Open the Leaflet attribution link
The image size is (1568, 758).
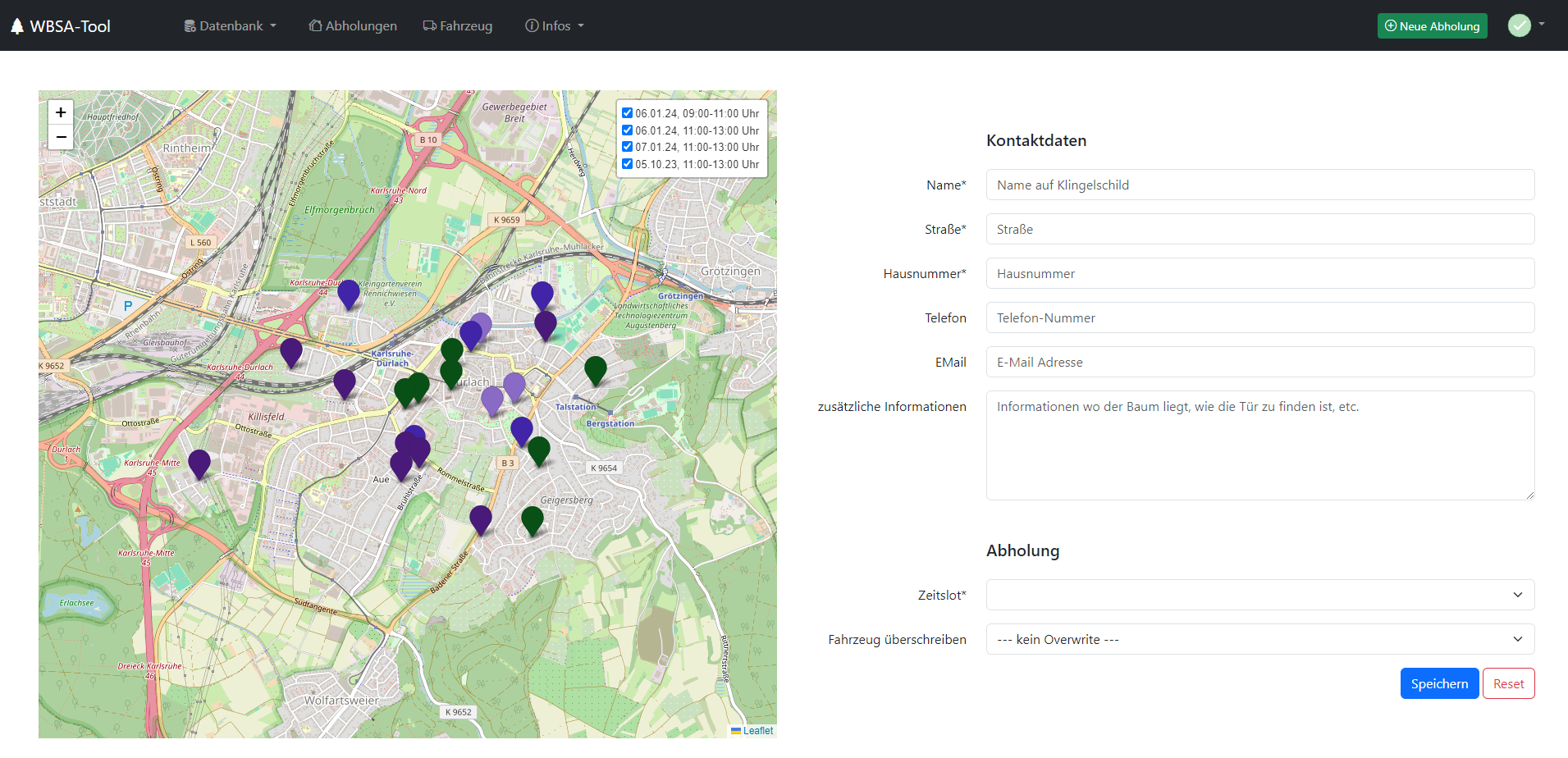(757, 731)
